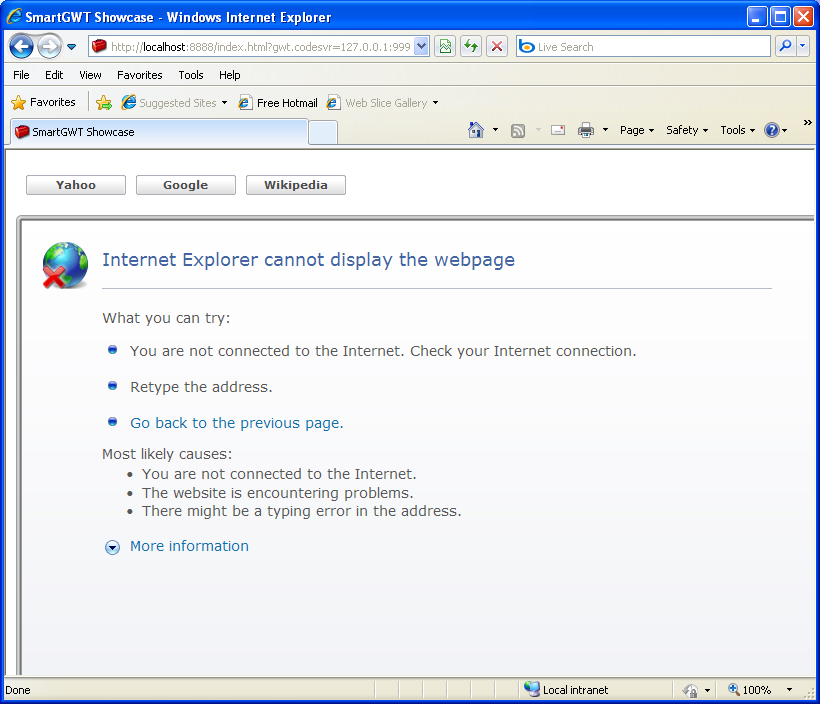Open the Tools menu in menu bar

(191, 75)
